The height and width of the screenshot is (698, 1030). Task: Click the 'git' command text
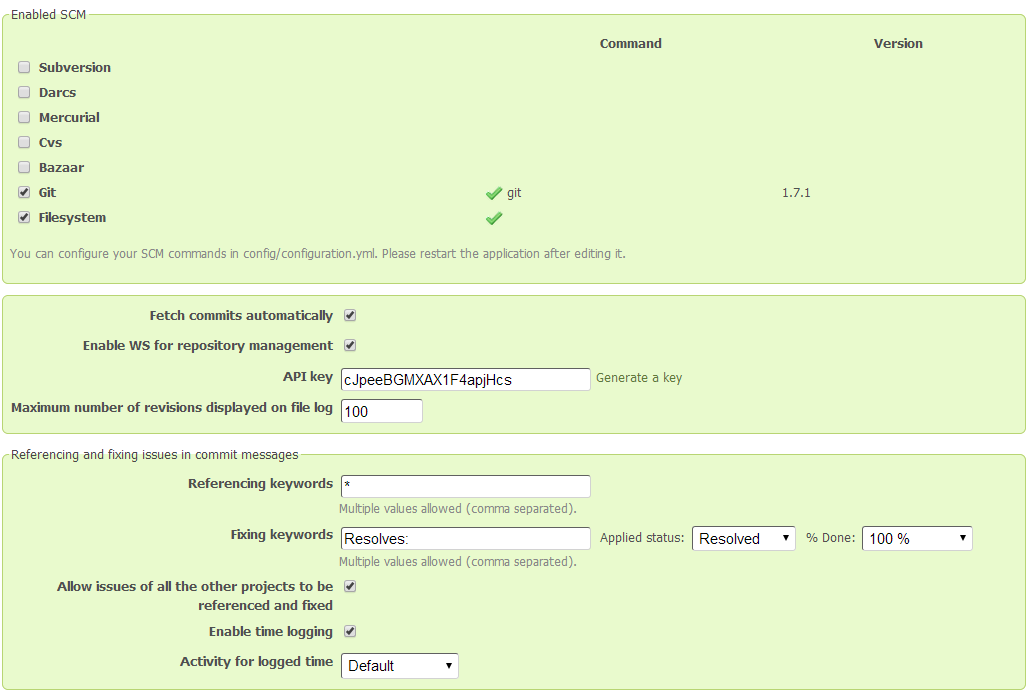click(514, 193)
